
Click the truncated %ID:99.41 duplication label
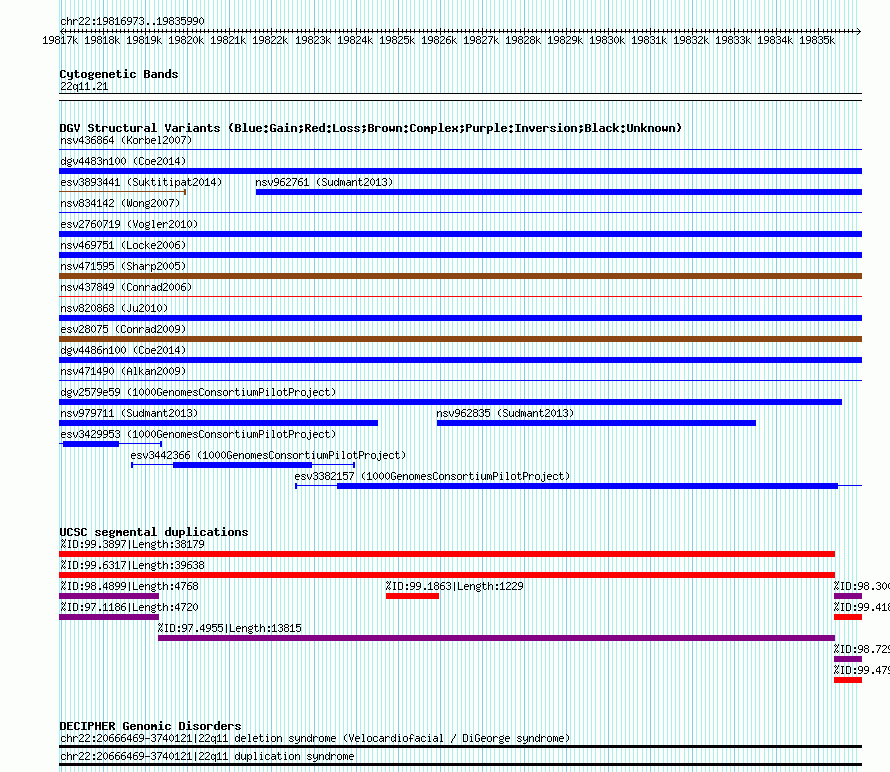click(861, 607)
